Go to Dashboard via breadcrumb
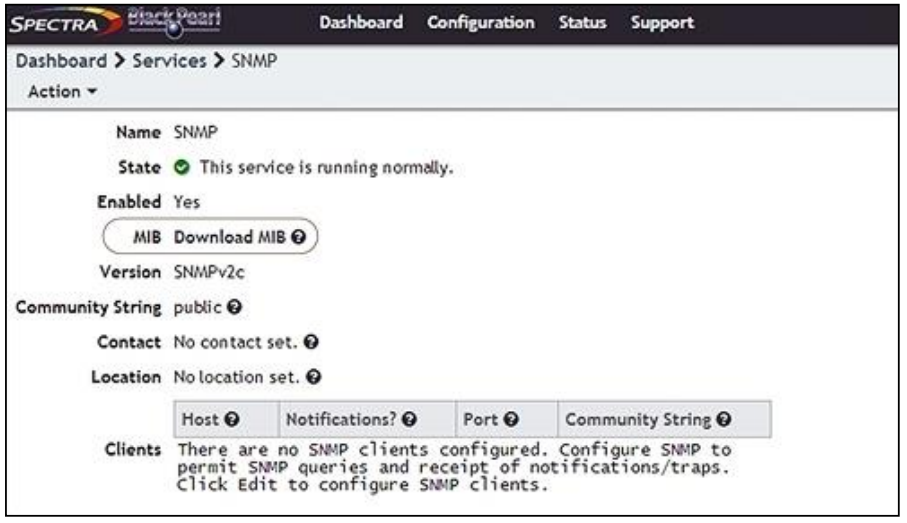Screen dimensions: 907x523 (x=61, y=61)
